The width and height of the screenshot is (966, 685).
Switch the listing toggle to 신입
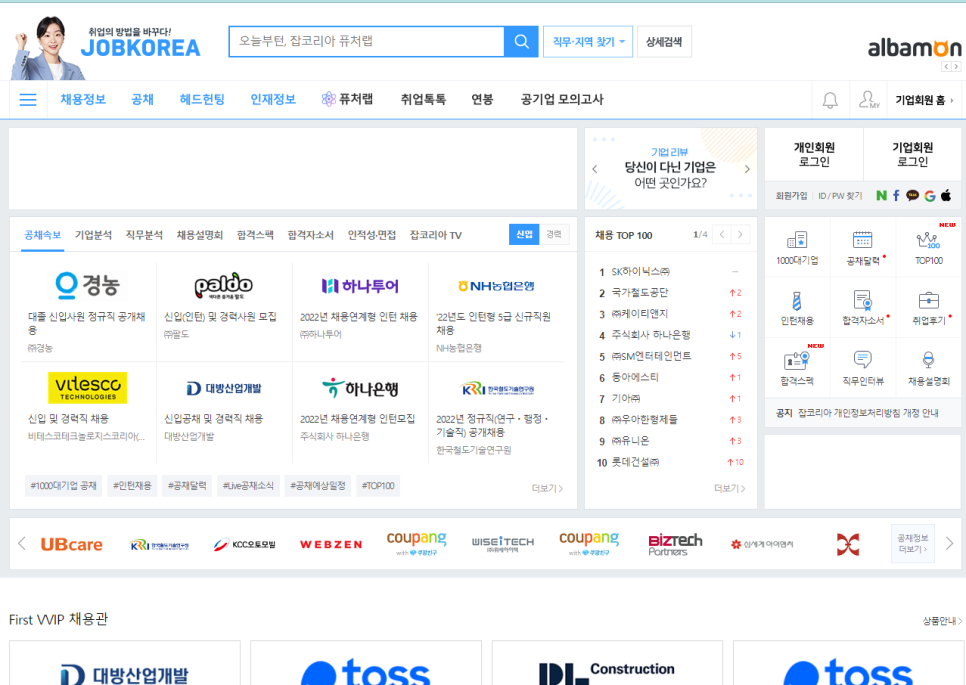524,234
